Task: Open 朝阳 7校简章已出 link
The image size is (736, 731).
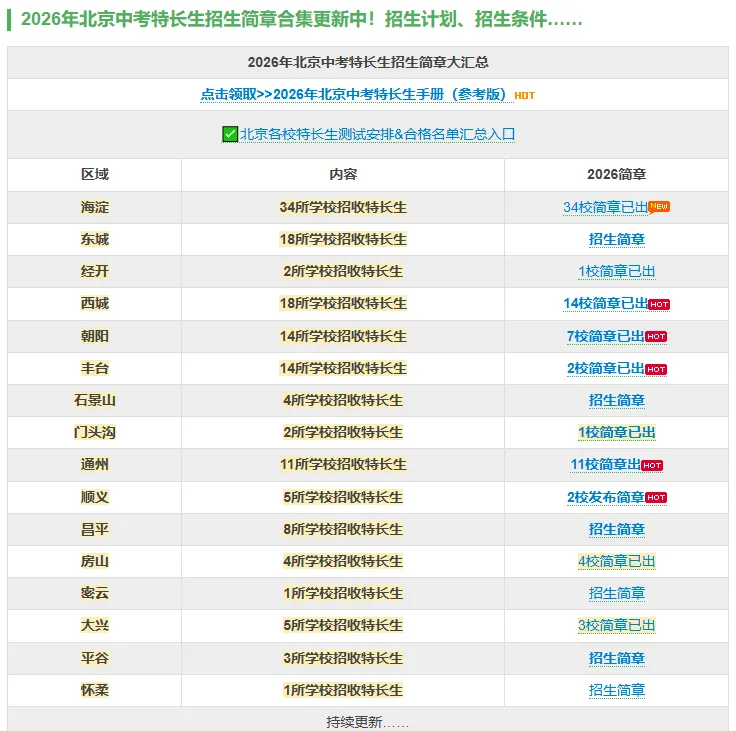Action: tap(605, 336)
